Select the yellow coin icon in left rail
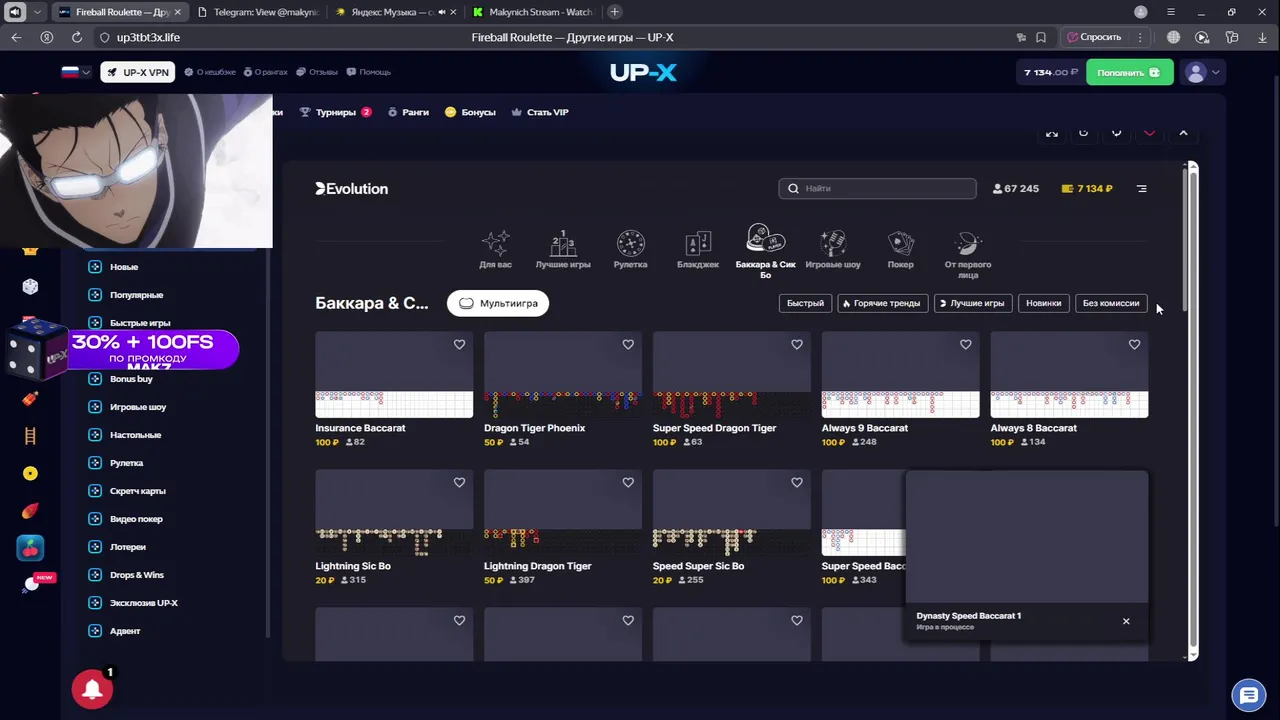Viewport: 1280px width, 720px height. point(30,473)
